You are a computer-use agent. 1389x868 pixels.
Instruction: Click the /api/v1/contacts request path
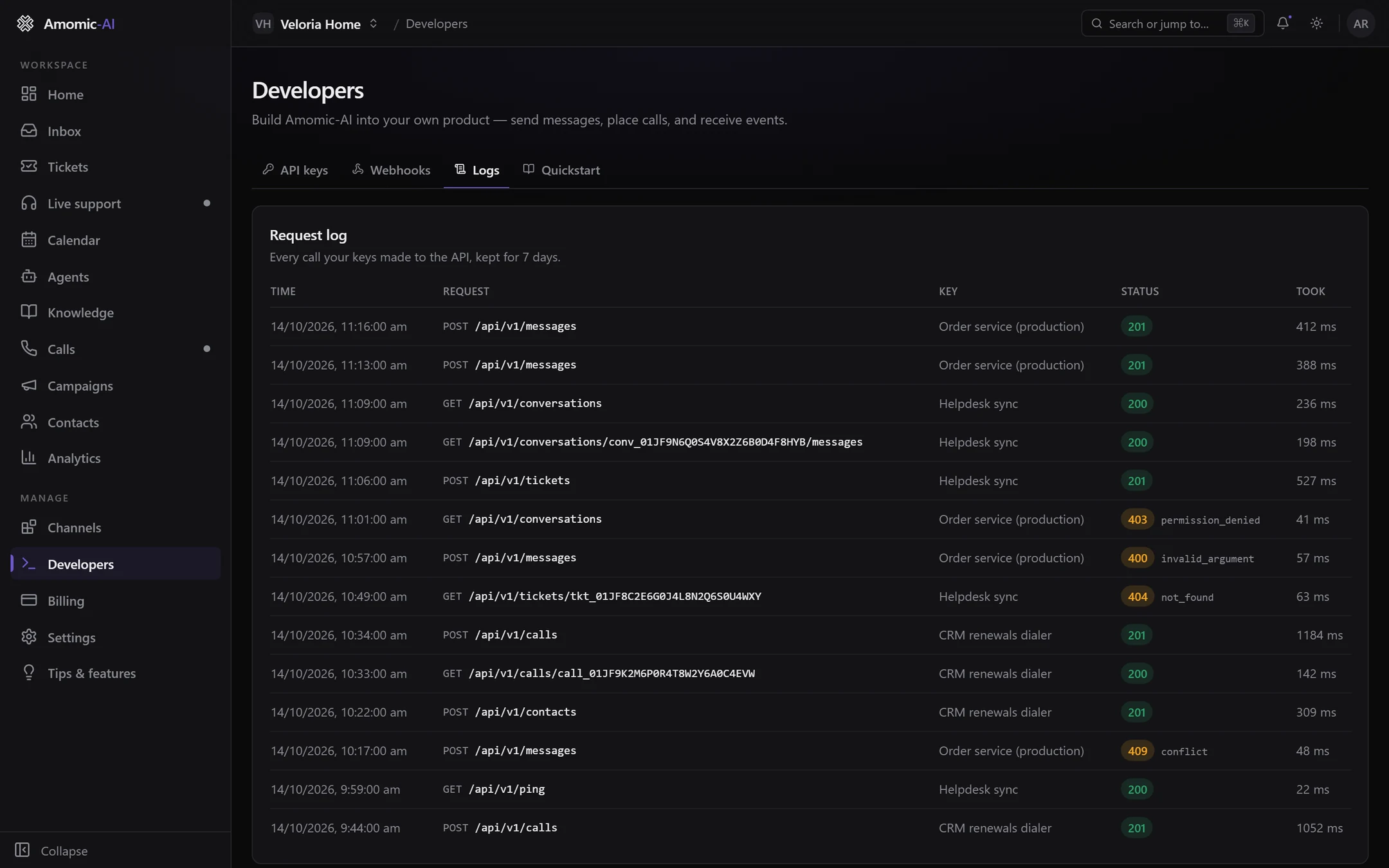pos(525,712)
